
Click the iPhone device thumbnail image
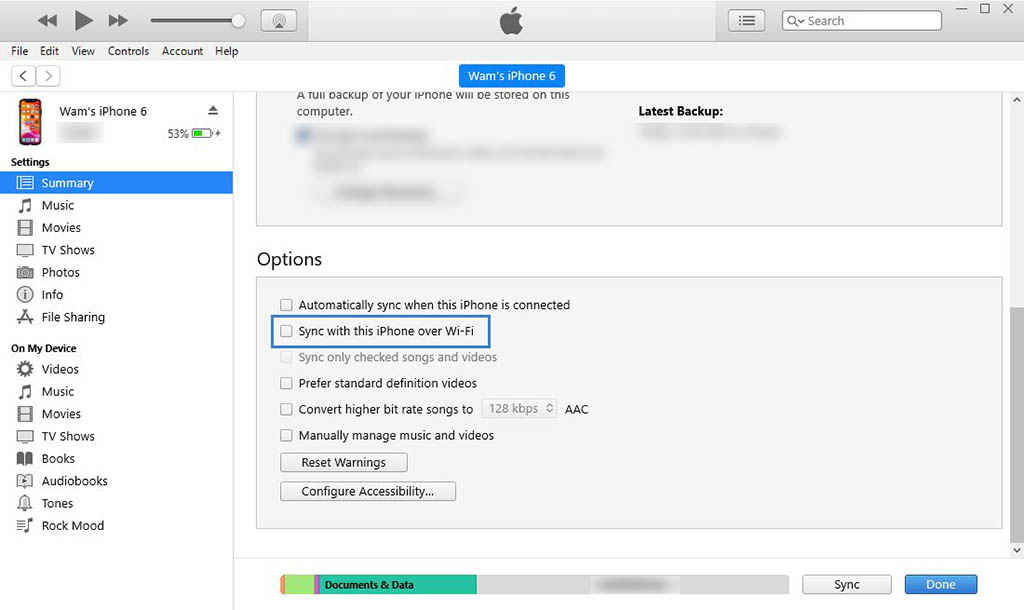pos(30,121)
